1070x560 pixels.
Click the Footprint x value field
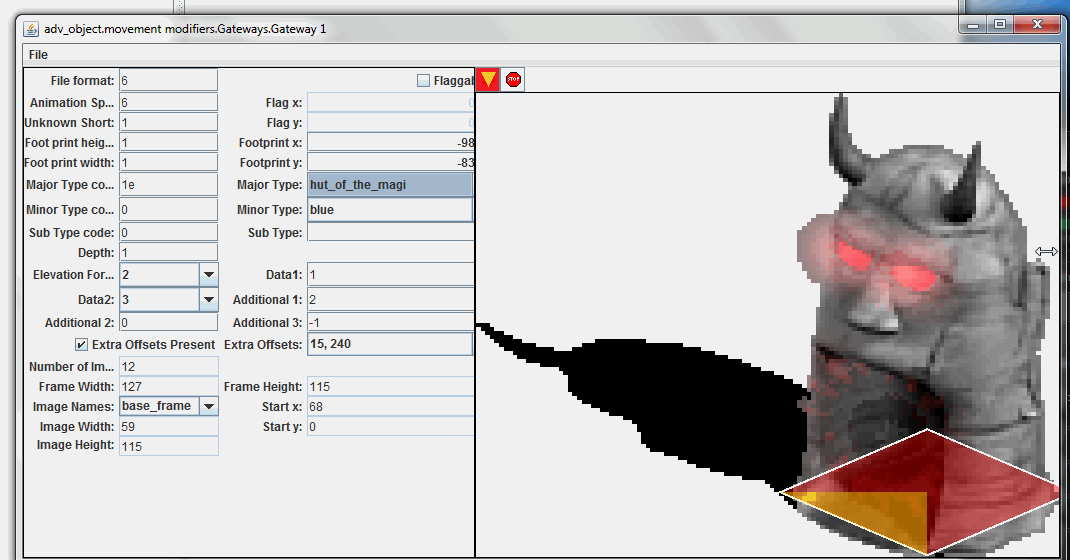pyautogui.click(x=390, y=143)
